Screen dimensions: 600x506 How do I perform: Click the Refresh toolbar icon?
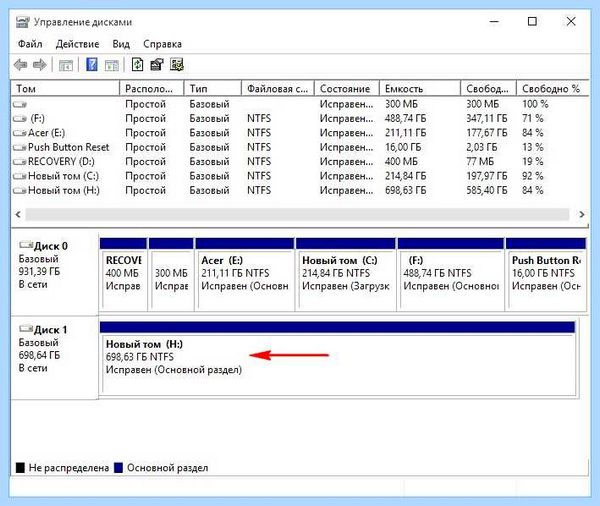[x=137, y=65]
